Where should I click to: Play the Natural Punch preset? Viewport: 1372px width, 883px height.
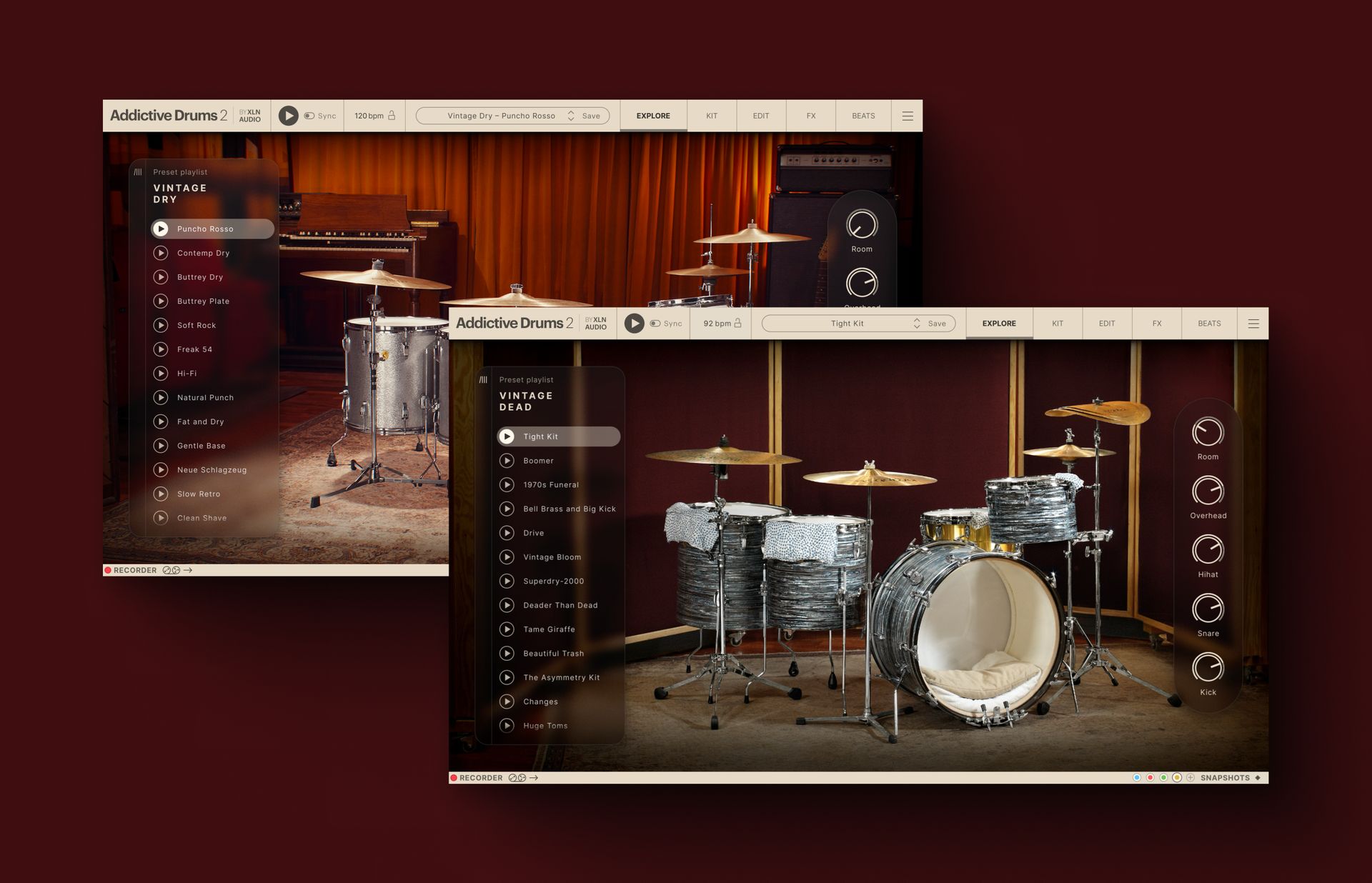click(161, 397)
